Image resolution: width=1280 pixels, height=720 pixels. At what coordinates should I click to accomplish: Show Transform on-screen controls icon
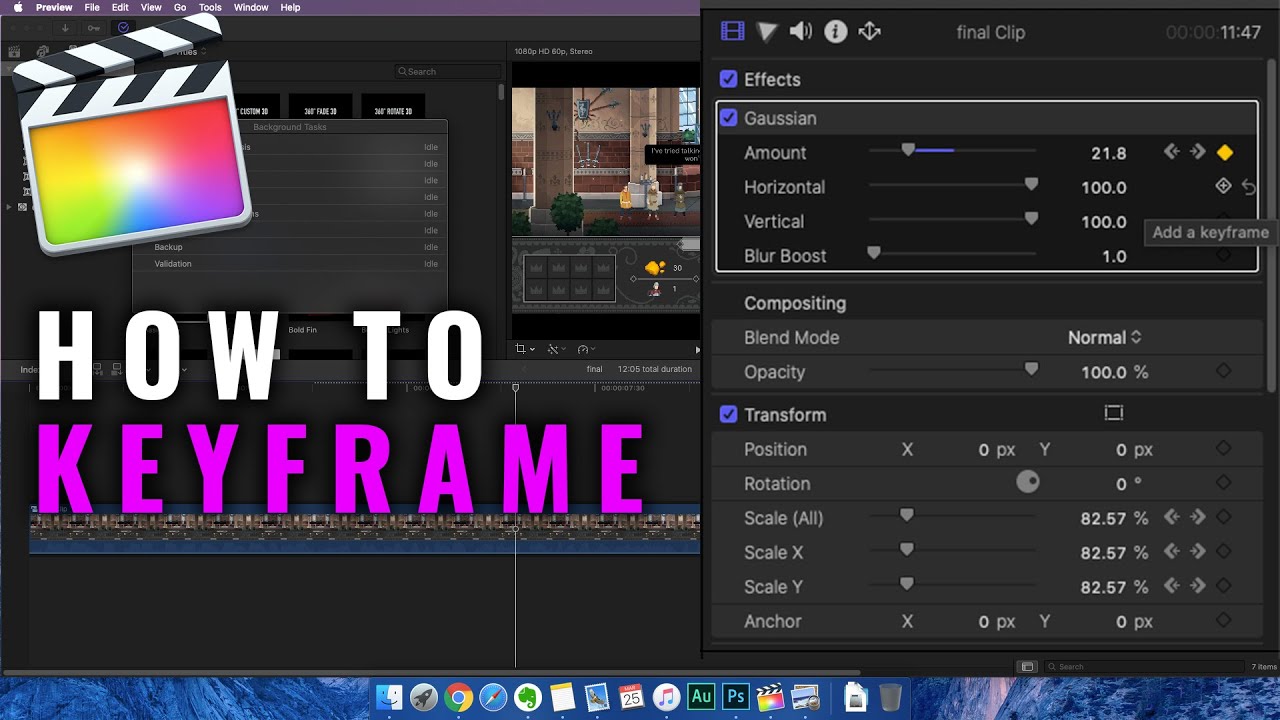1114,413
